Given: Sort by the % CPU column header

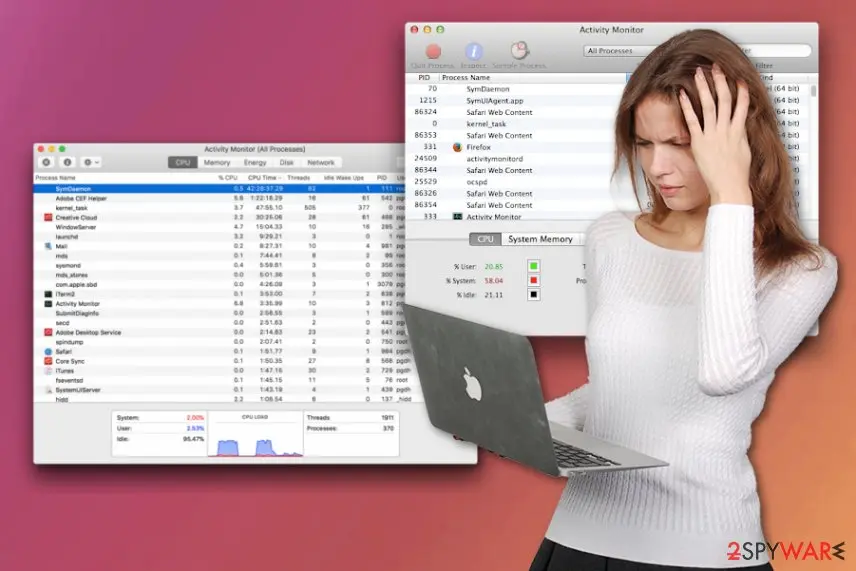Looking at the screenshot, I should click(x=228, y=178).
